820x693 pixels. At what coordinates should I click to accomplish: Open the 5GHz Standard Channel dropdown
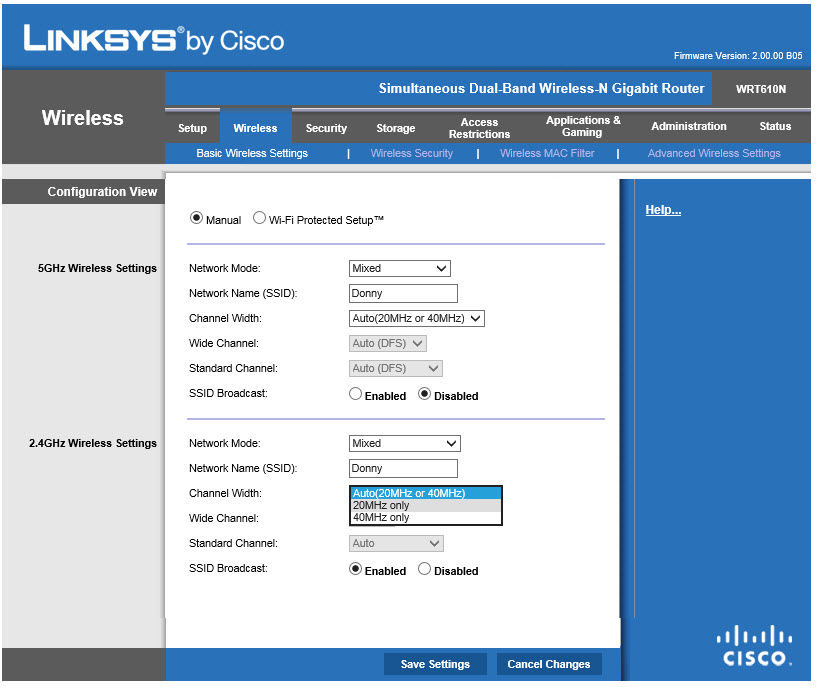pyautogui.click(x=395, y=369)
